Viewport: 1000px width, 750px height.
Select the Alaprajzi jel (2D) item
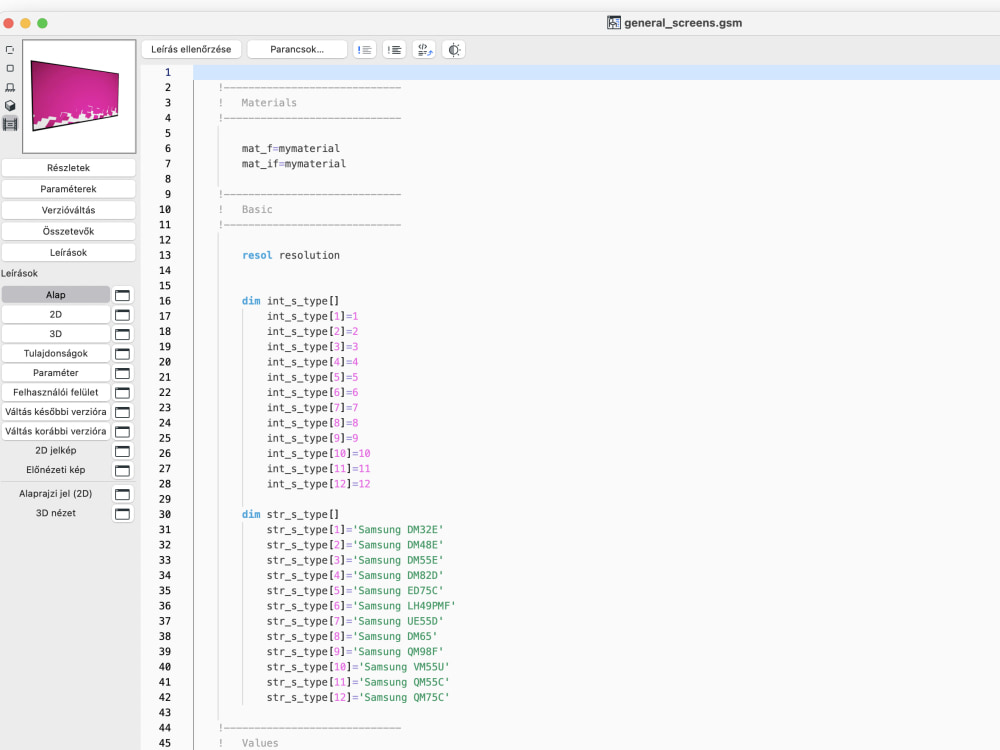55,494
